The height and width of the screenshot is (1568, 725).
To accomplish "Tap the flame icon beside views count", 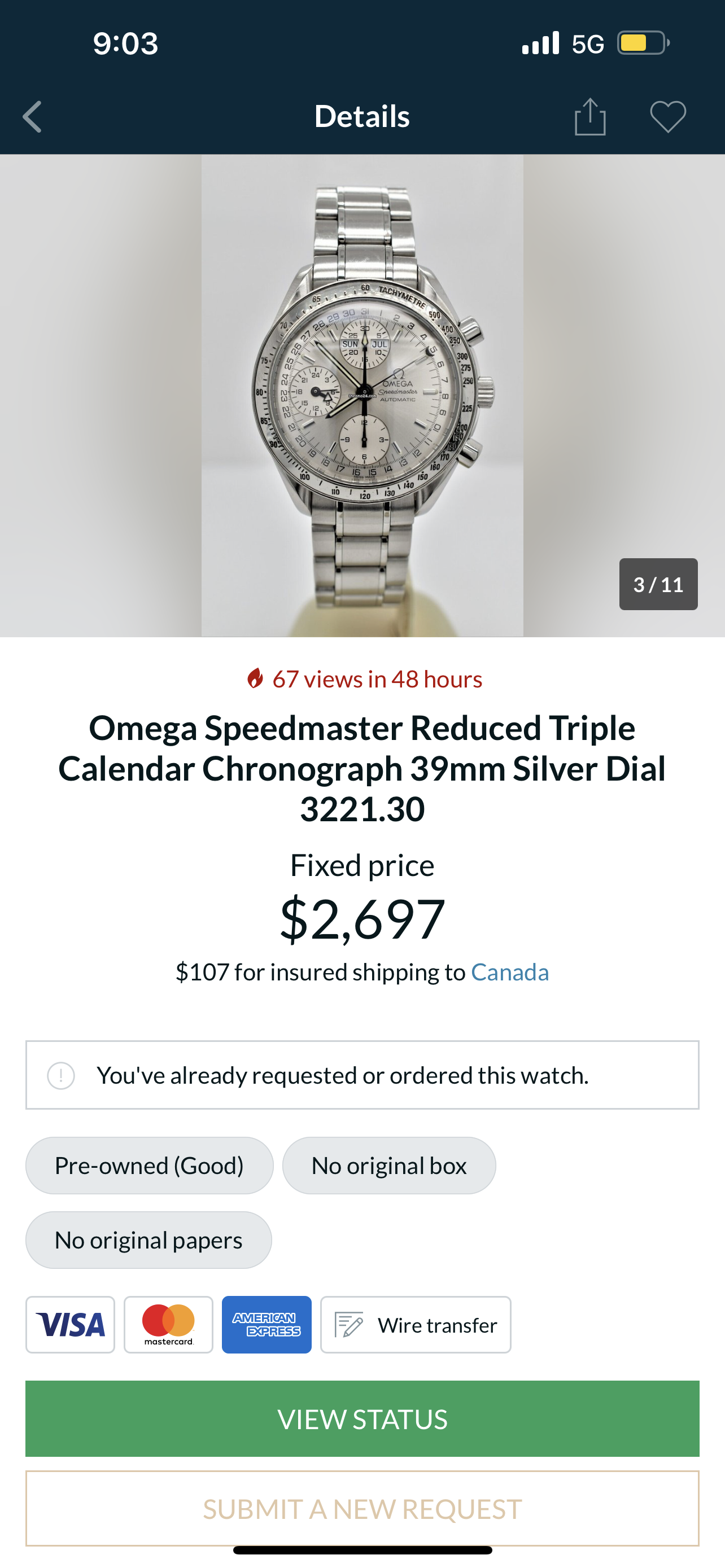I will pyautogui.click(x=255, y=678).
